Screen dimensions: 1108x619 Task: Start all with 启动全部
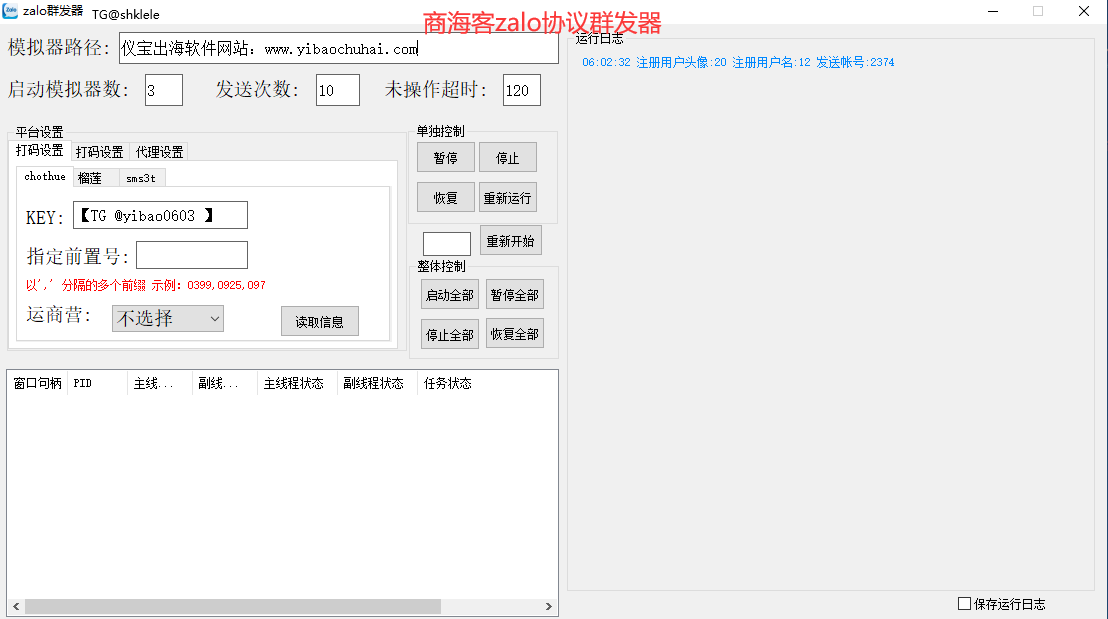point(449,295)
